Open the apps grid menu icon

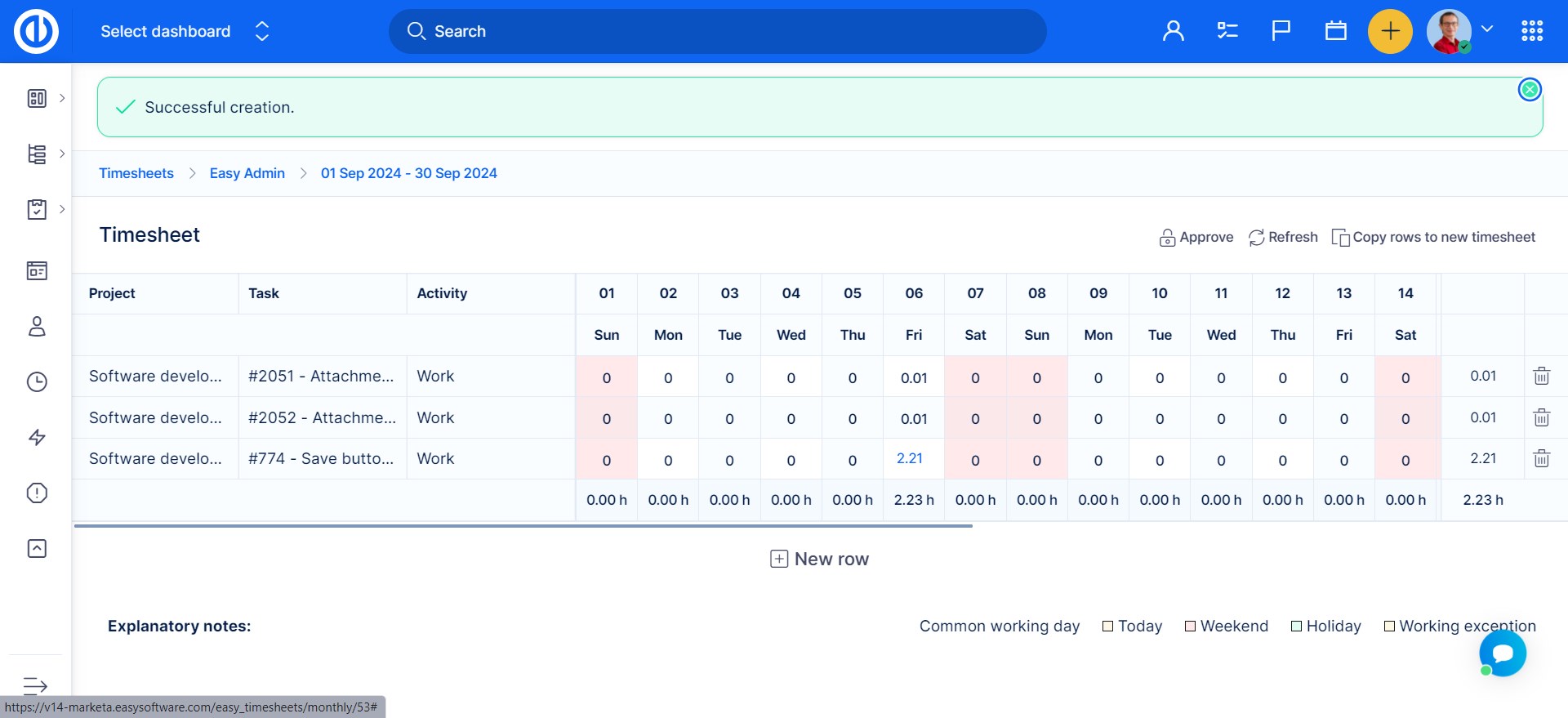[x=1531, y=31]
